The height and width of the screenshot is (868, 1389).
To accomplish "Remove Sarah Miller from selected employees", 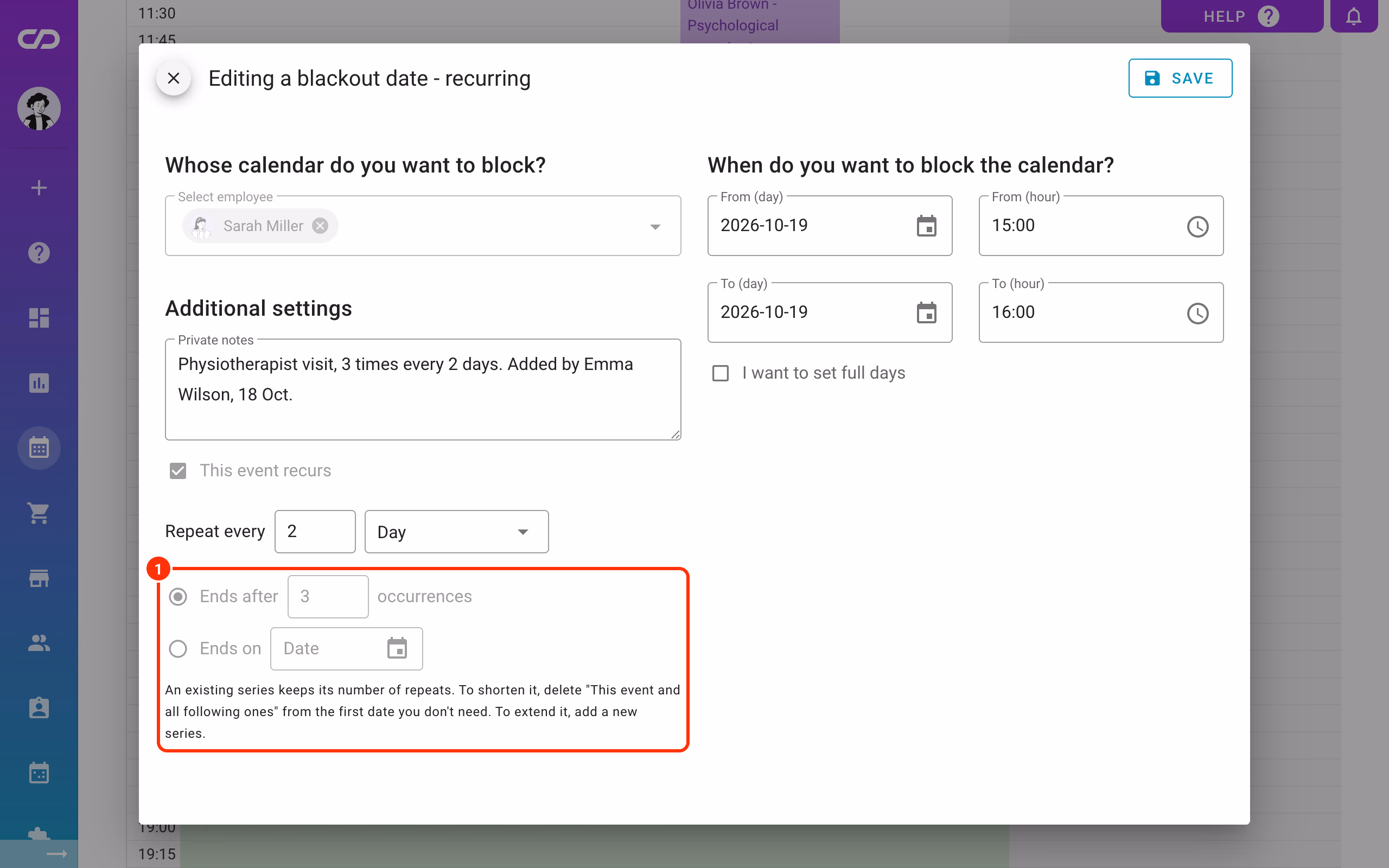I will [320, 226].
